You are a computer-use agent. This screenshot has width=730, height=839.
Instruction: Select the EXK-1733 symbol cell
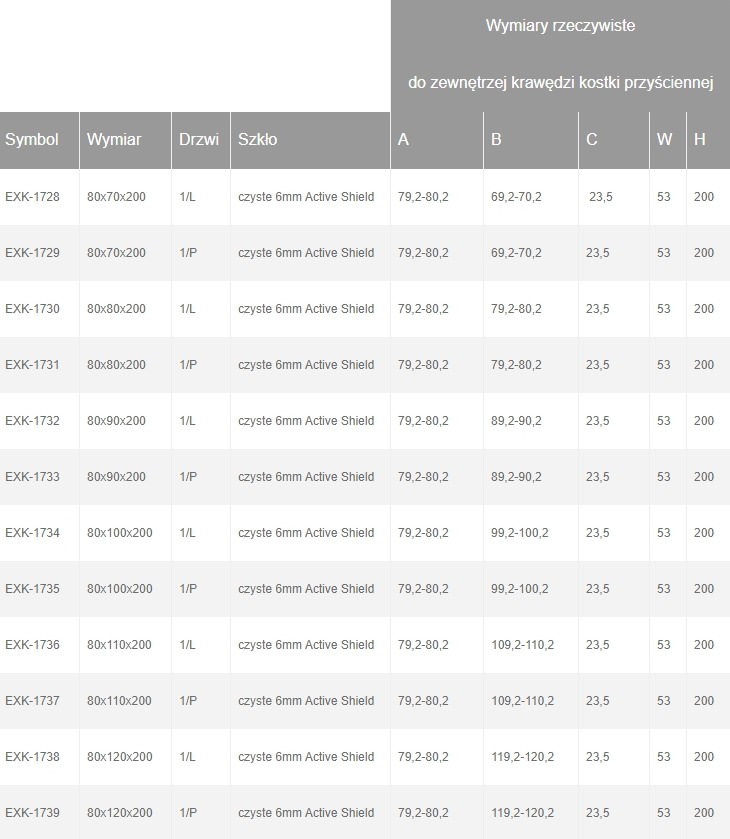33,477
